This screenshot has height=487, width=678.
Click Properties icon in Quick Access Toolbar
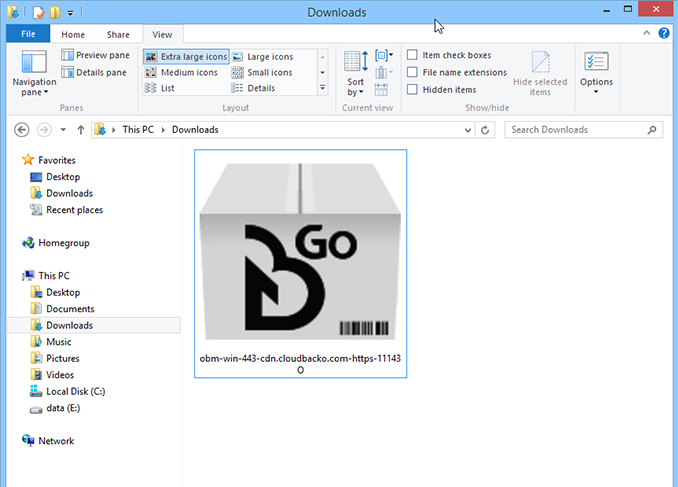point(38,12)
